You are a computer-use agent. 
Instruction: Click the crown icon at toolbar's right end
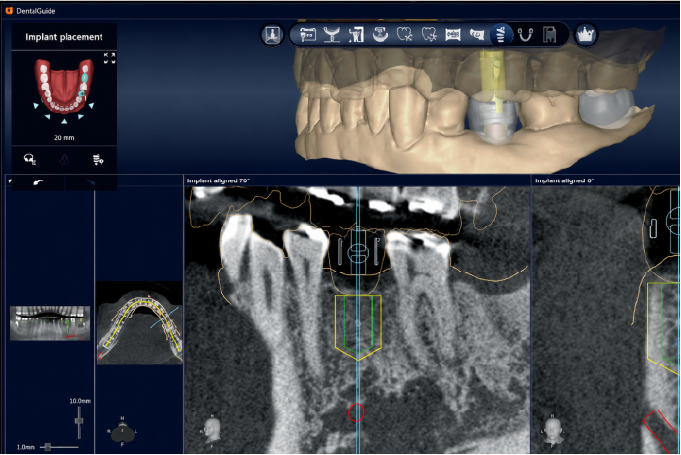tap(585, 34)
